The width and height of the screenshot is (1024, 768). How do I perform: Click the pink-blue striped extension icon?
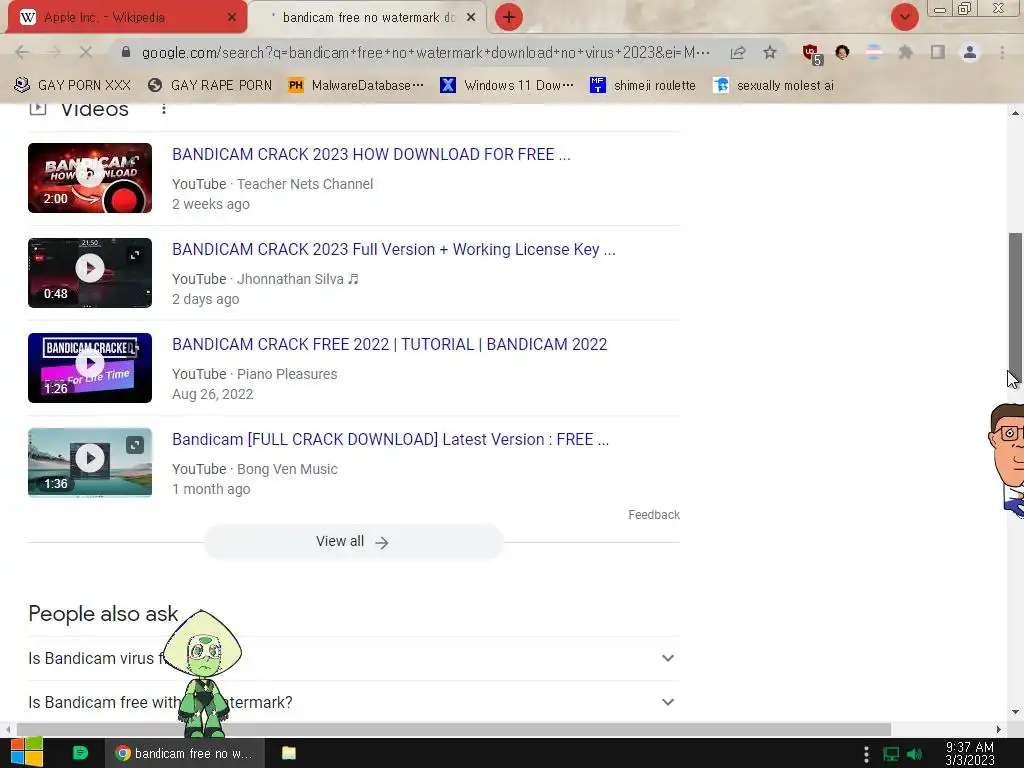[x=874, y=52]
